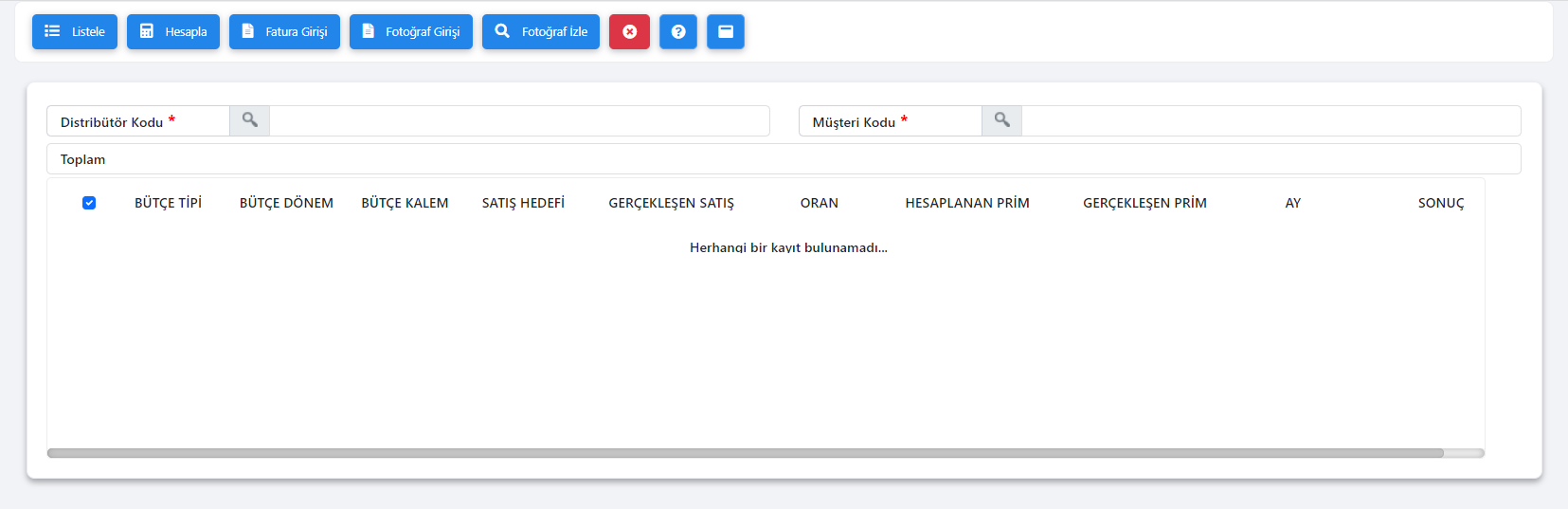This screenshot has height=509, width=1568.
Task: Open Fatura Girişi
Action: coord(284,31)
